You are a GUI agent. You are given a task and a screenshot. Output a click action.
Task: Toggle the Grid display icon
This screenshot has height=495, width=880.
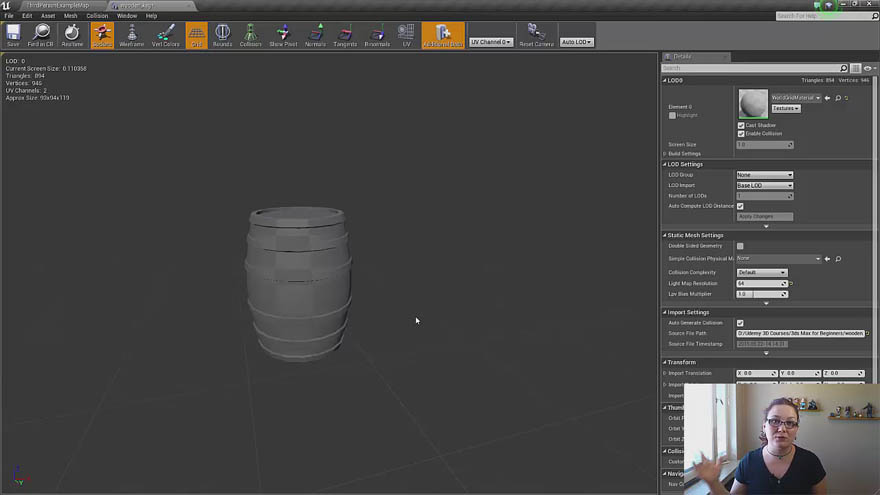[196, 35]
